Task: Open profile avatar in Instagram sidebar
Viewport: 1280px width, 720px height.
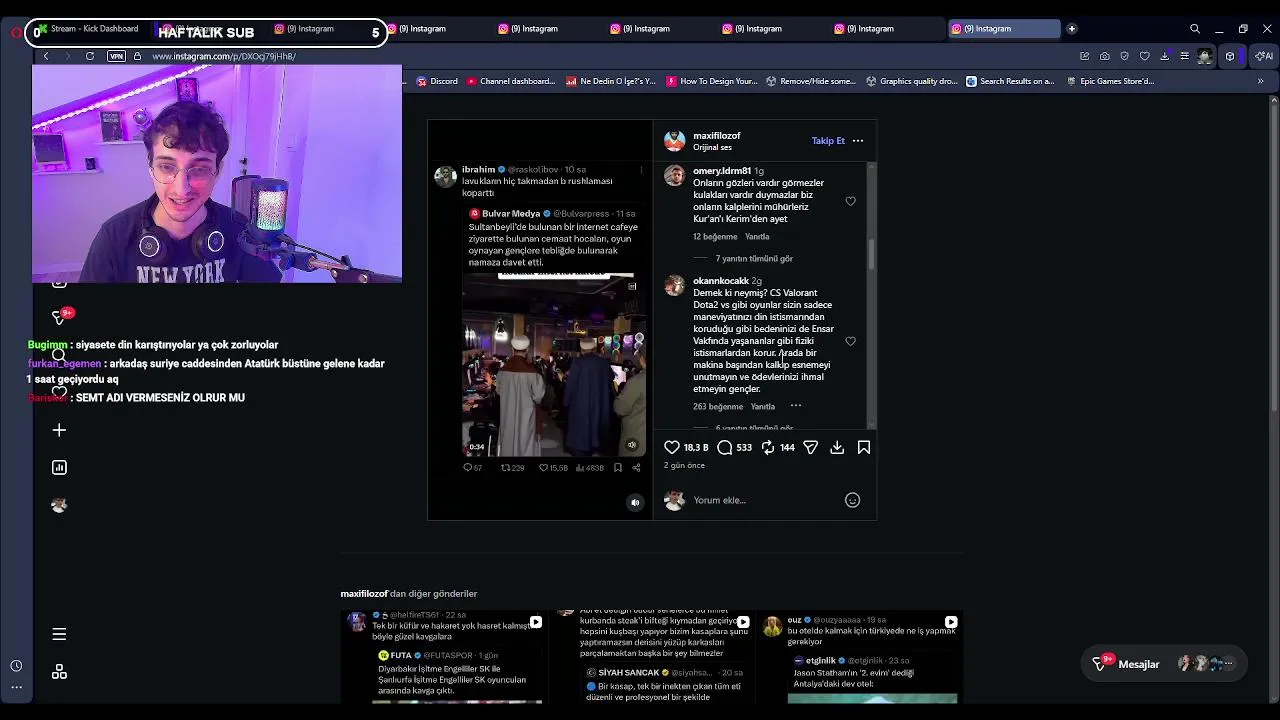Action: [59, 505]
